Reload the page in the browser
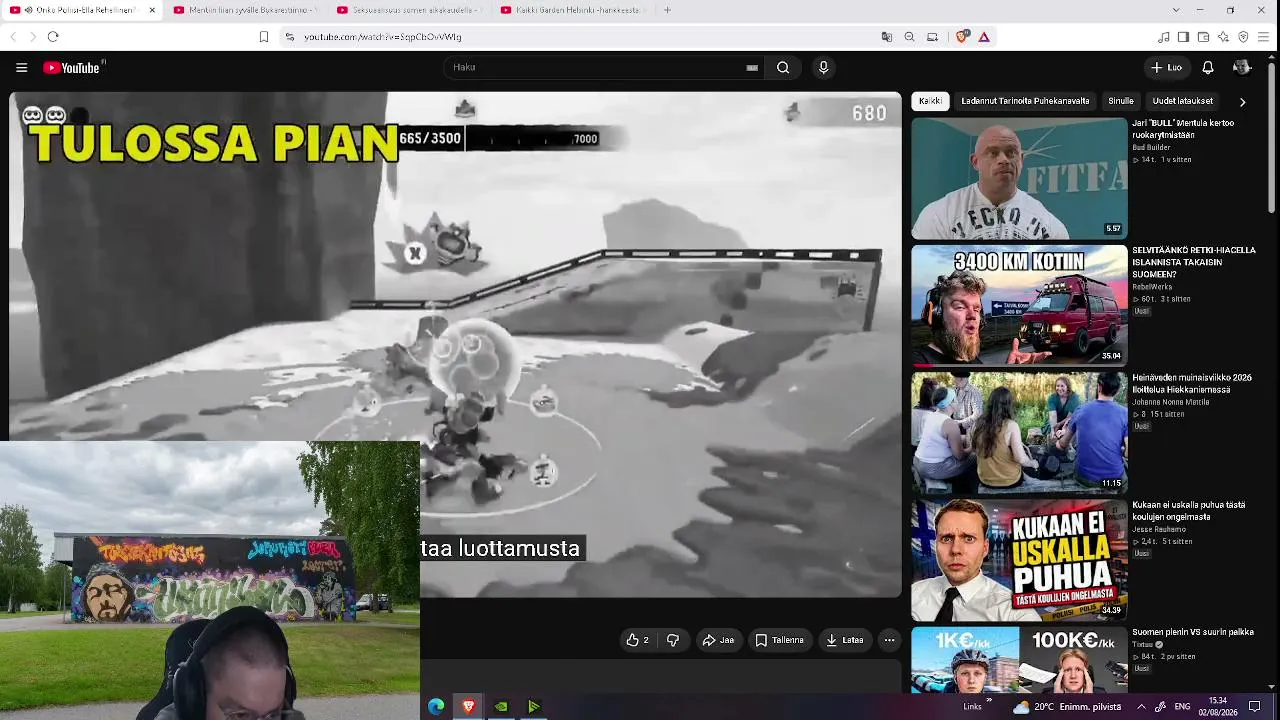This screenshot has height=720, width=1280. click(53, 37)
